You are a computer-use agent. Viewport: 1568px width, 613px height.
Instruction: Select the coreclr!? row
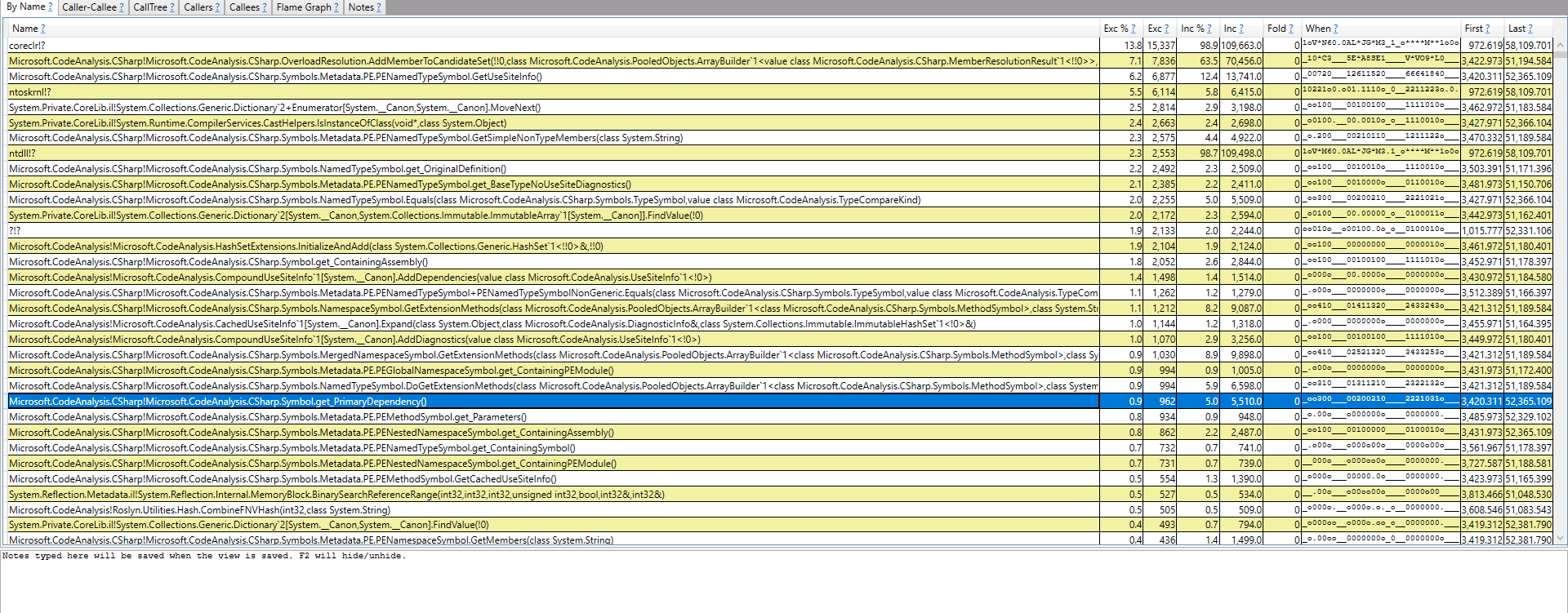click(x=780, y=46)
